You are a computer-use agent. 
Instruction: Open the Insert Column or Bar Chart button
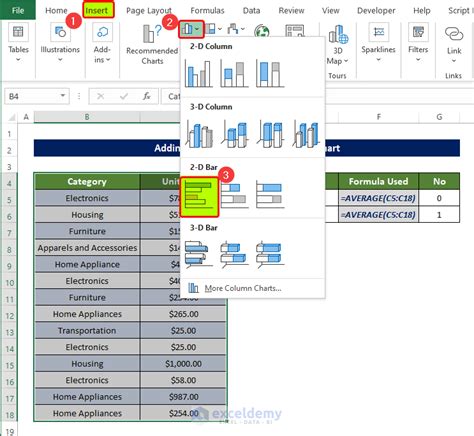coord(191,29)
